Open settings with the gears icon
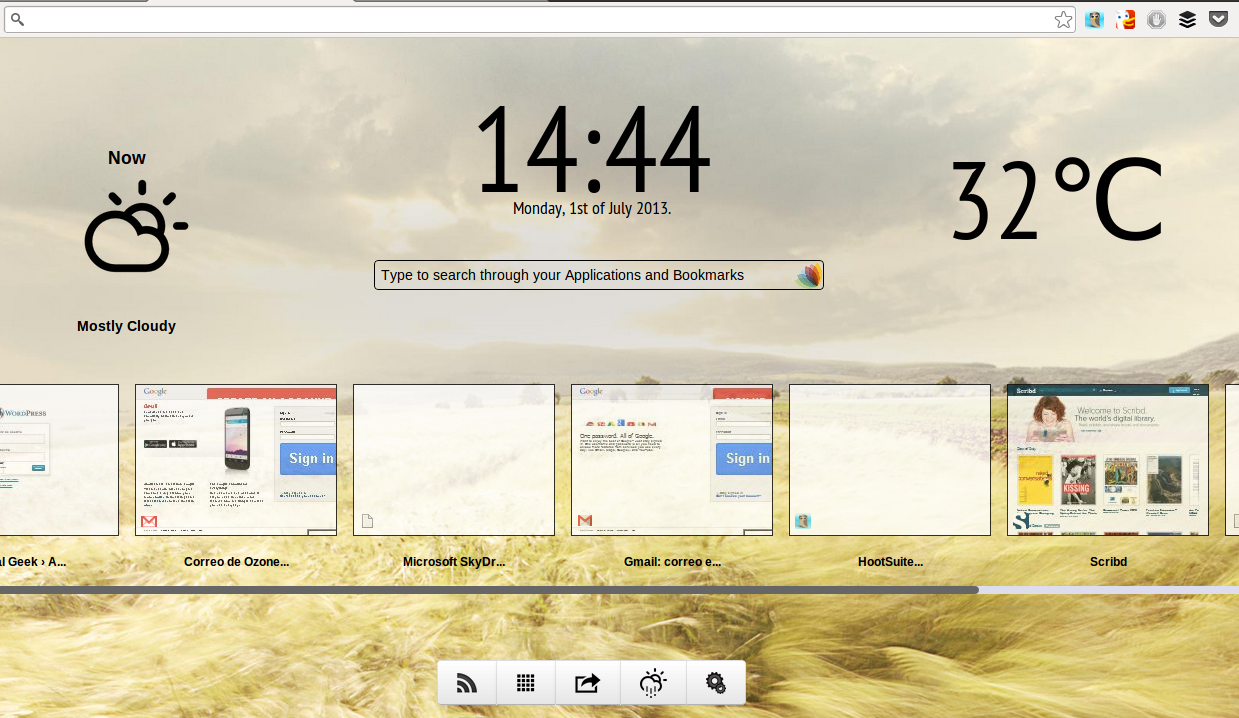1239x718 pixels. pyautogui.click(x=715, y=683)
